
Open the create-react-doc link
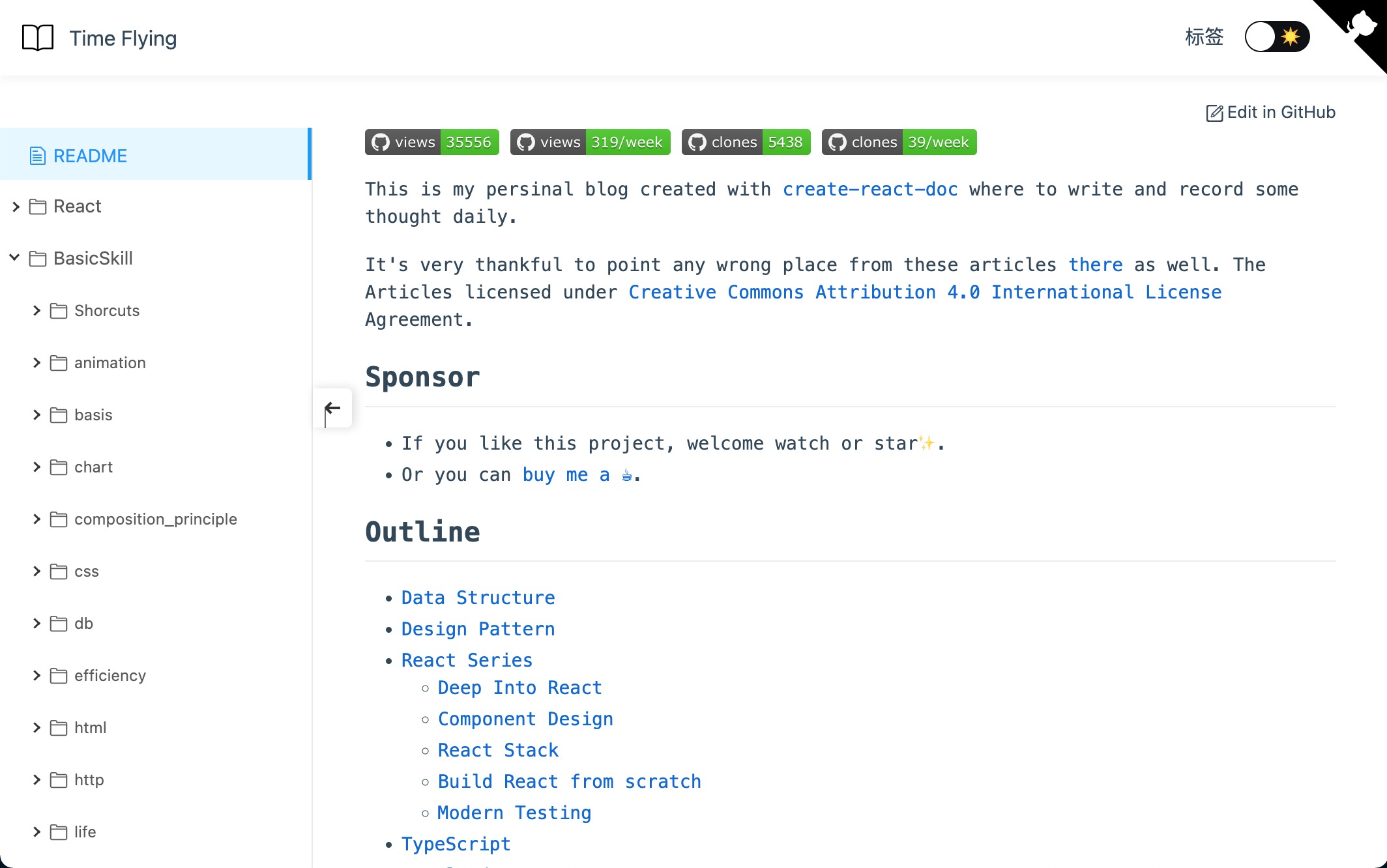click(870, 190)
